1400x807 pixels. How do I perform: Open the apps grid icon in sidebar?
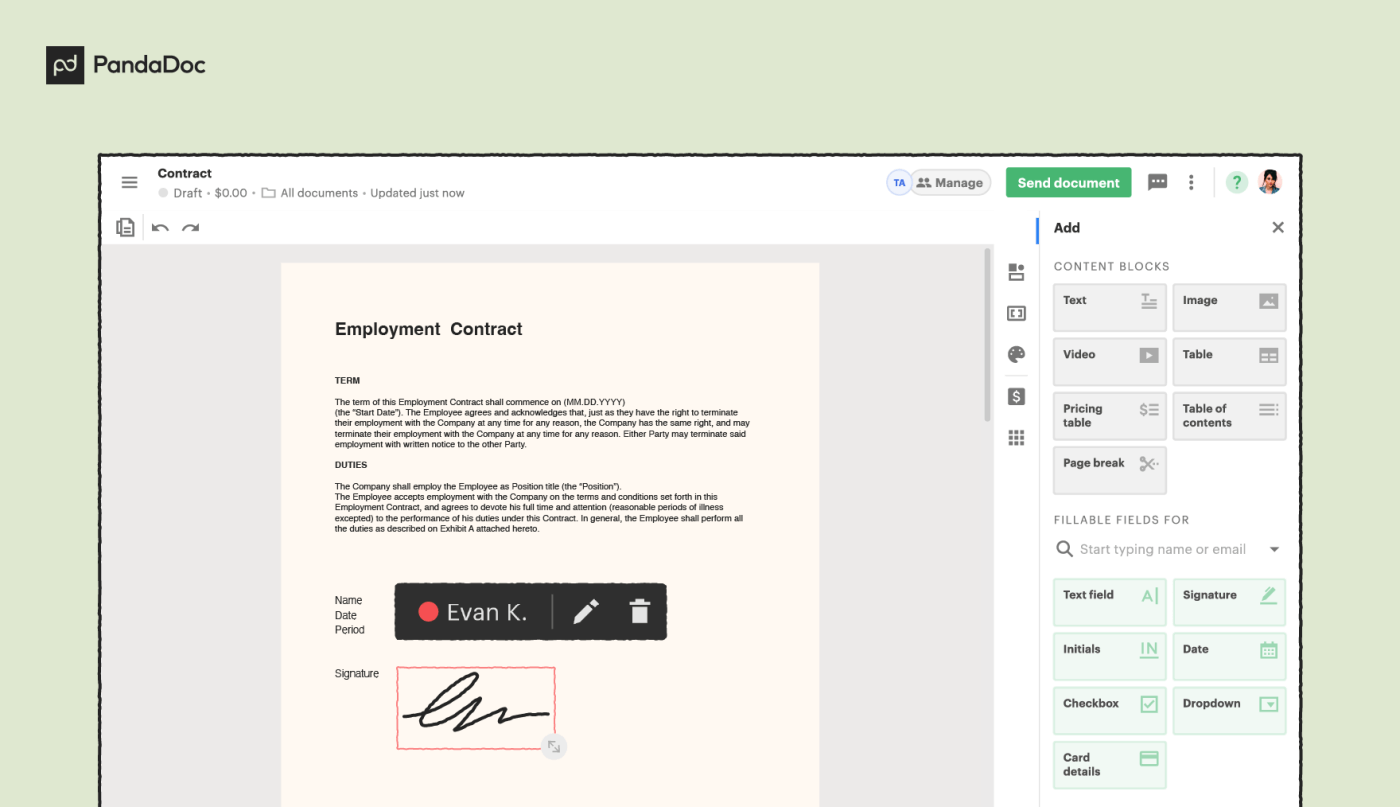1015,438
